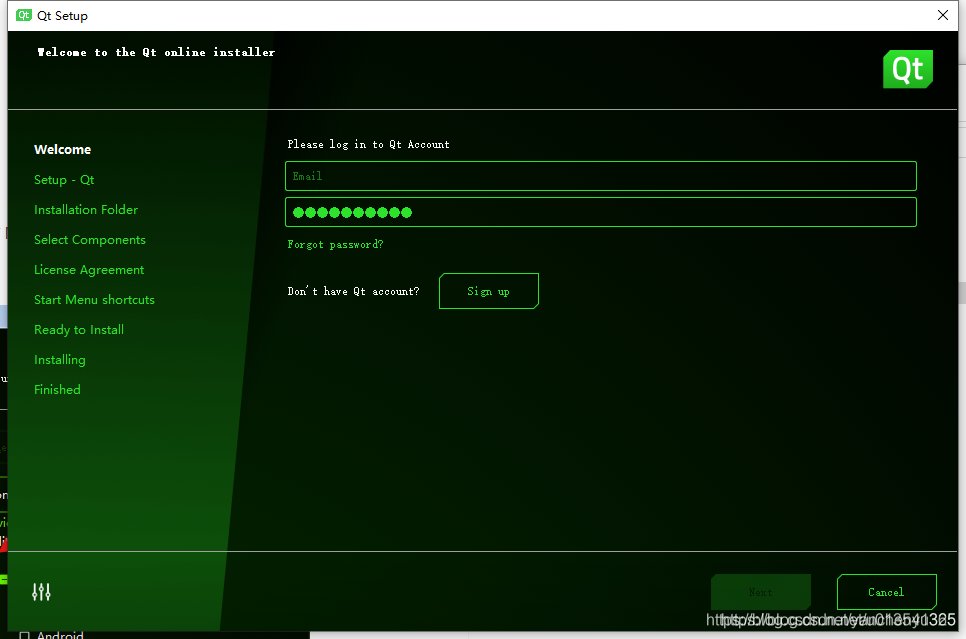The image size is (966, 639).
Task: Select the License Agreement step
Action: click(89, 270)
